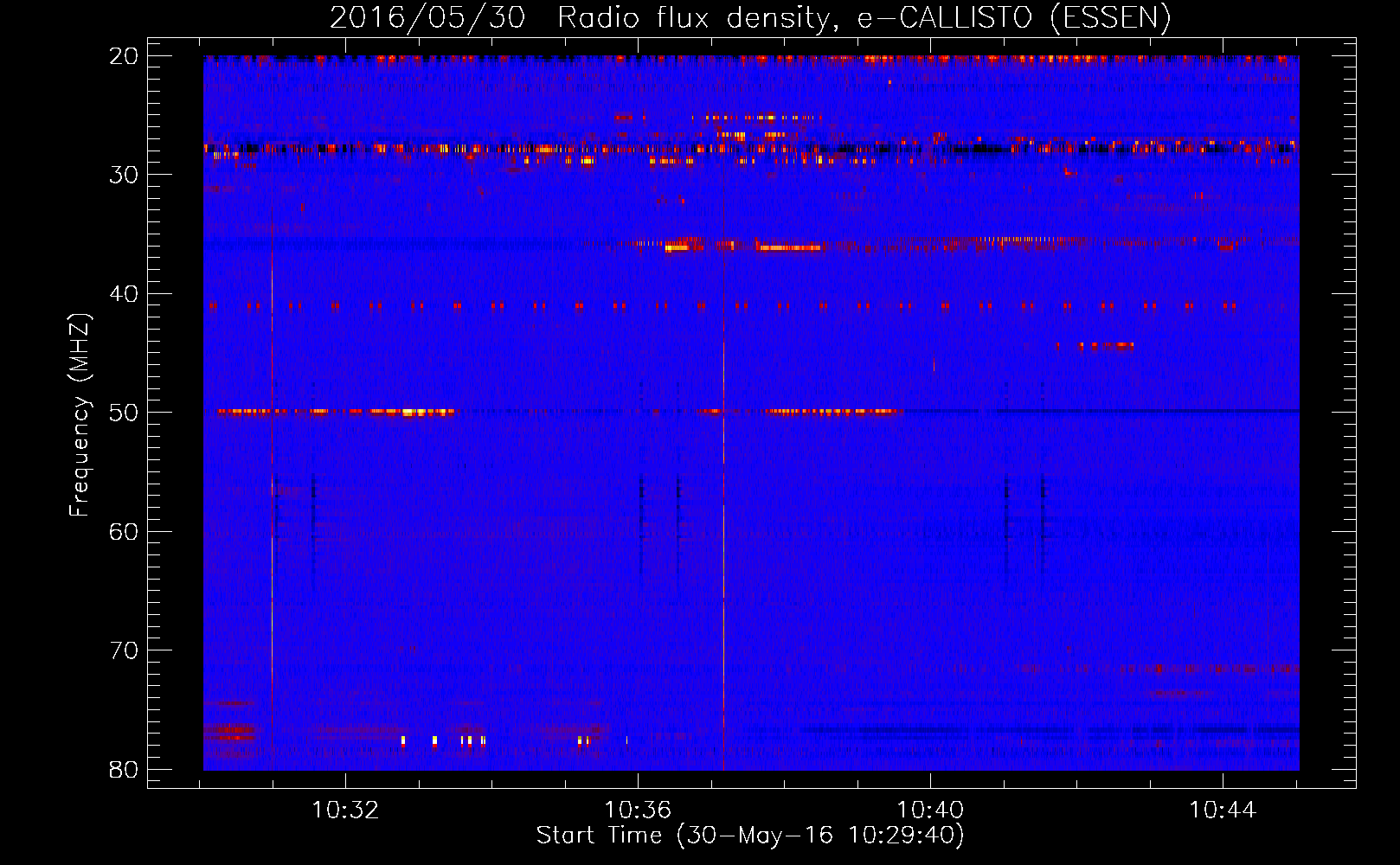
Task: Click the '60' frequency tick label
Action: pos(125,532)
